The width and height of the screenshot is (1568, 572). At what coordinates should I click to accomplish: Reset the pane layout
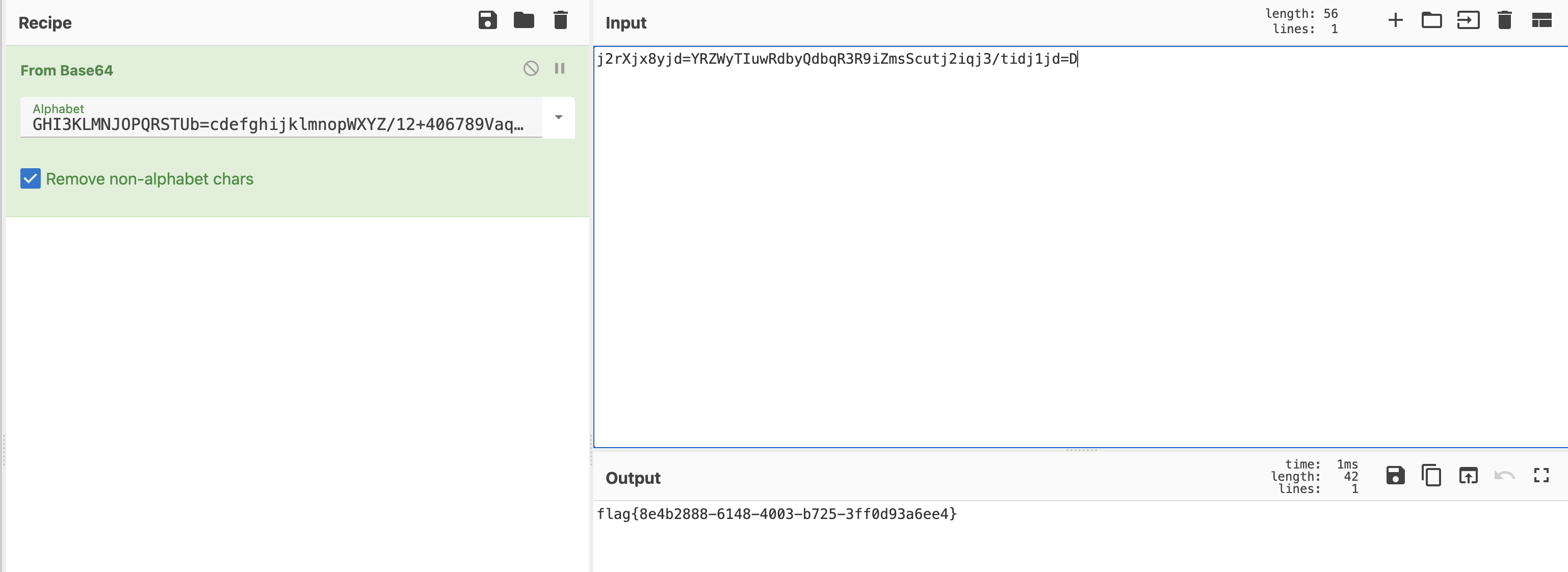pos(1541,21)
